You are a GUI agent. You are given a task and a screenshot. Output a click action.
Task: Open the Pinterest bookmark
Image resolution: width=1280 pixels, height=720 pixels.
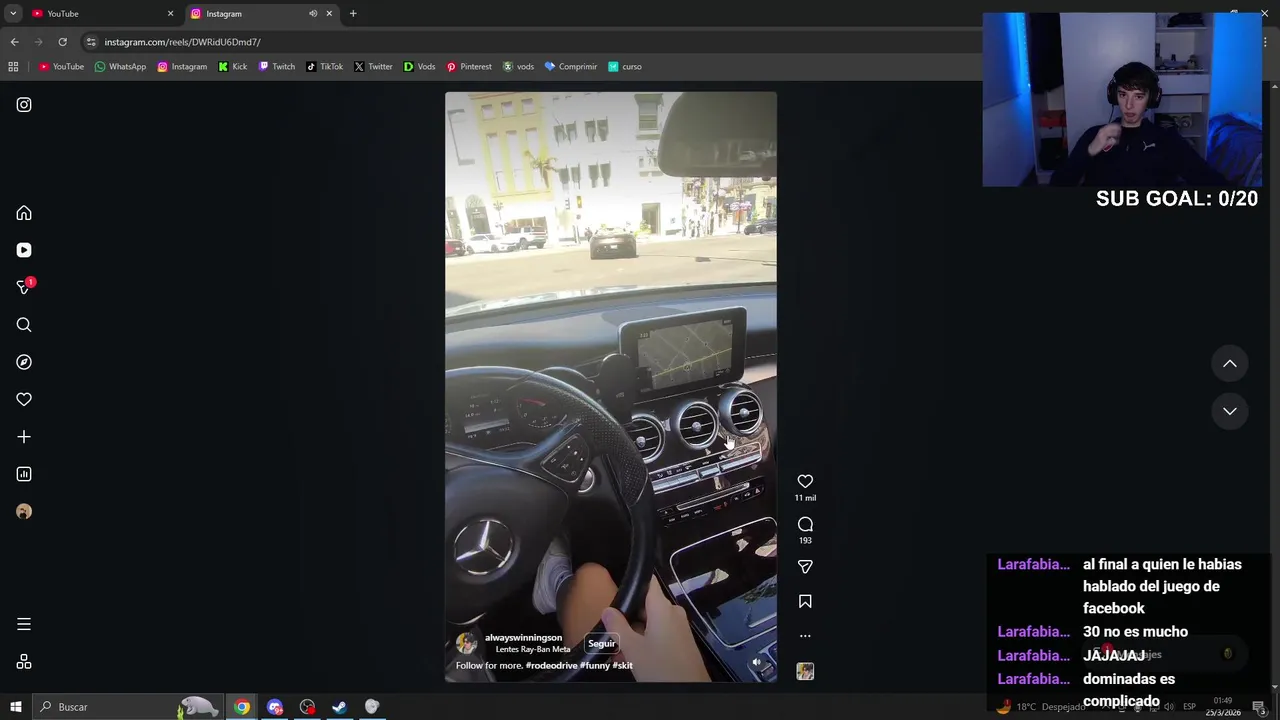click(469, 67)
